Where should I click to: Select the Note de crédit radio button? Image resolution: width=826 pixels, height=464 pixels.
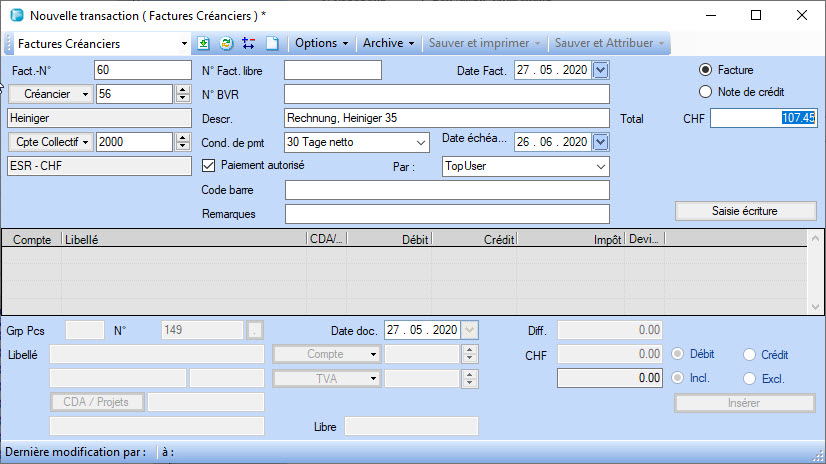706,92
